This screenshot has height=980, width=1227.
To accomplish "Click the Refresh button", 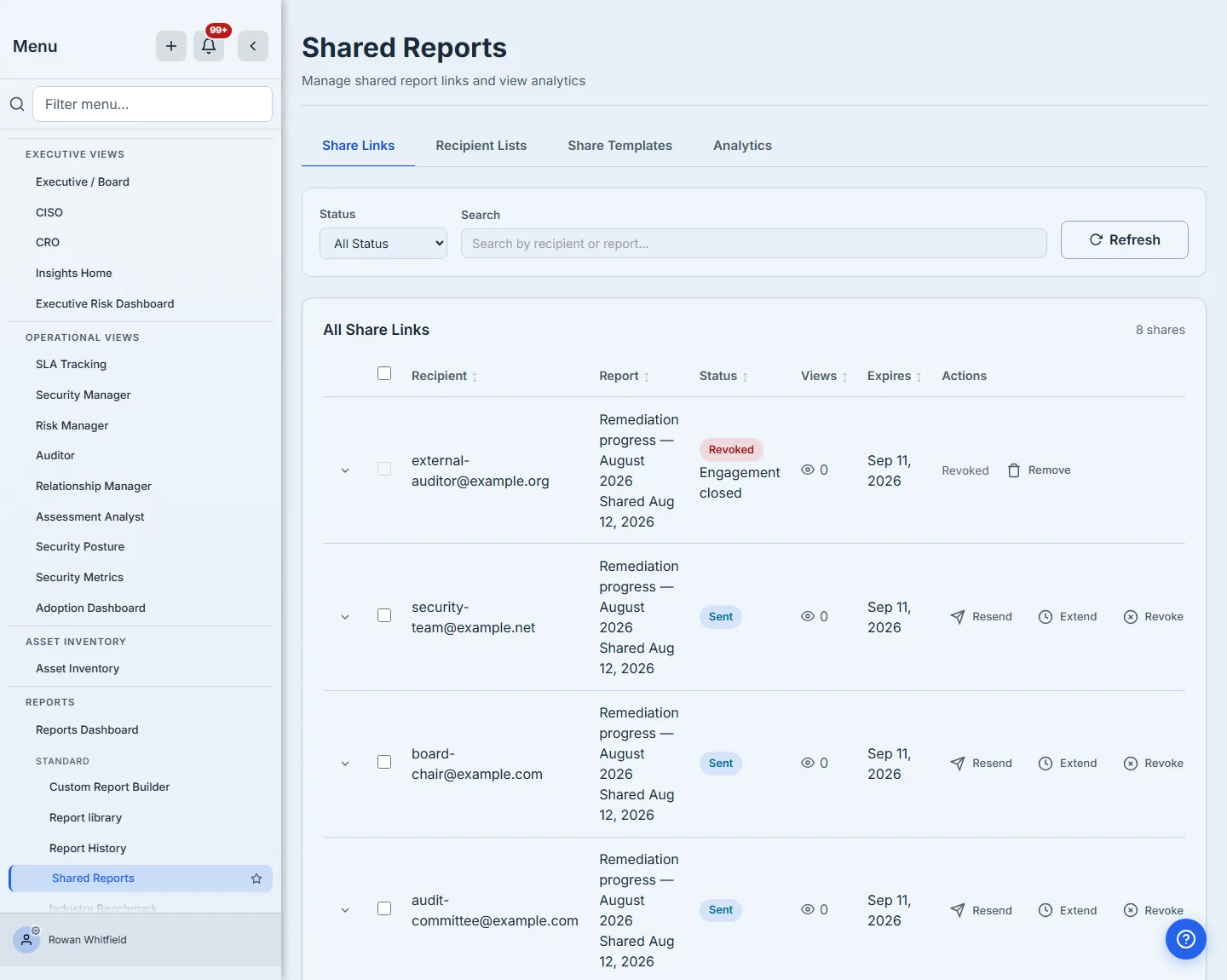I will 1125,240.
